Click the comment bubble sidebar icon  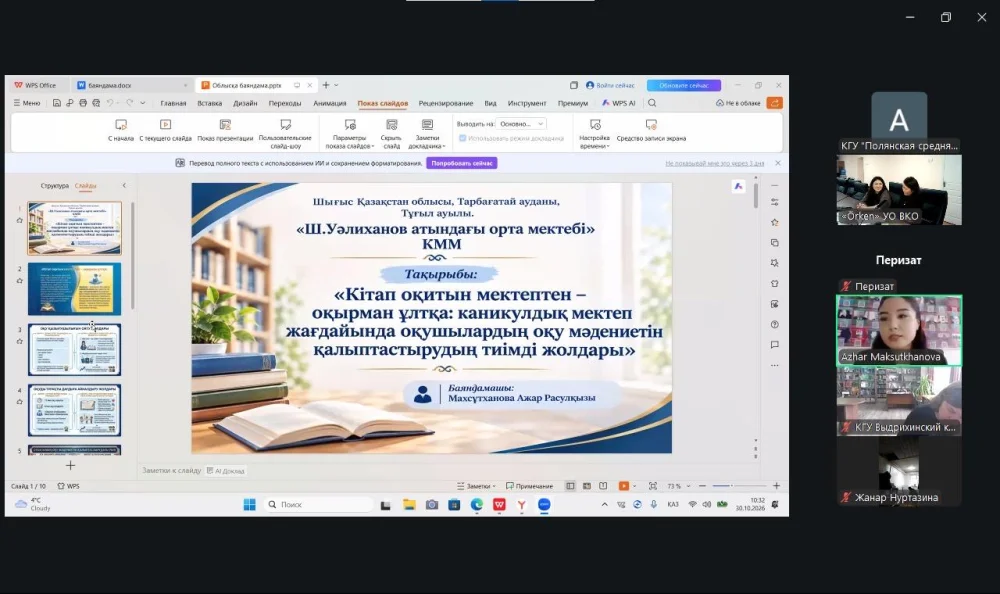click(x=774, y=345)
